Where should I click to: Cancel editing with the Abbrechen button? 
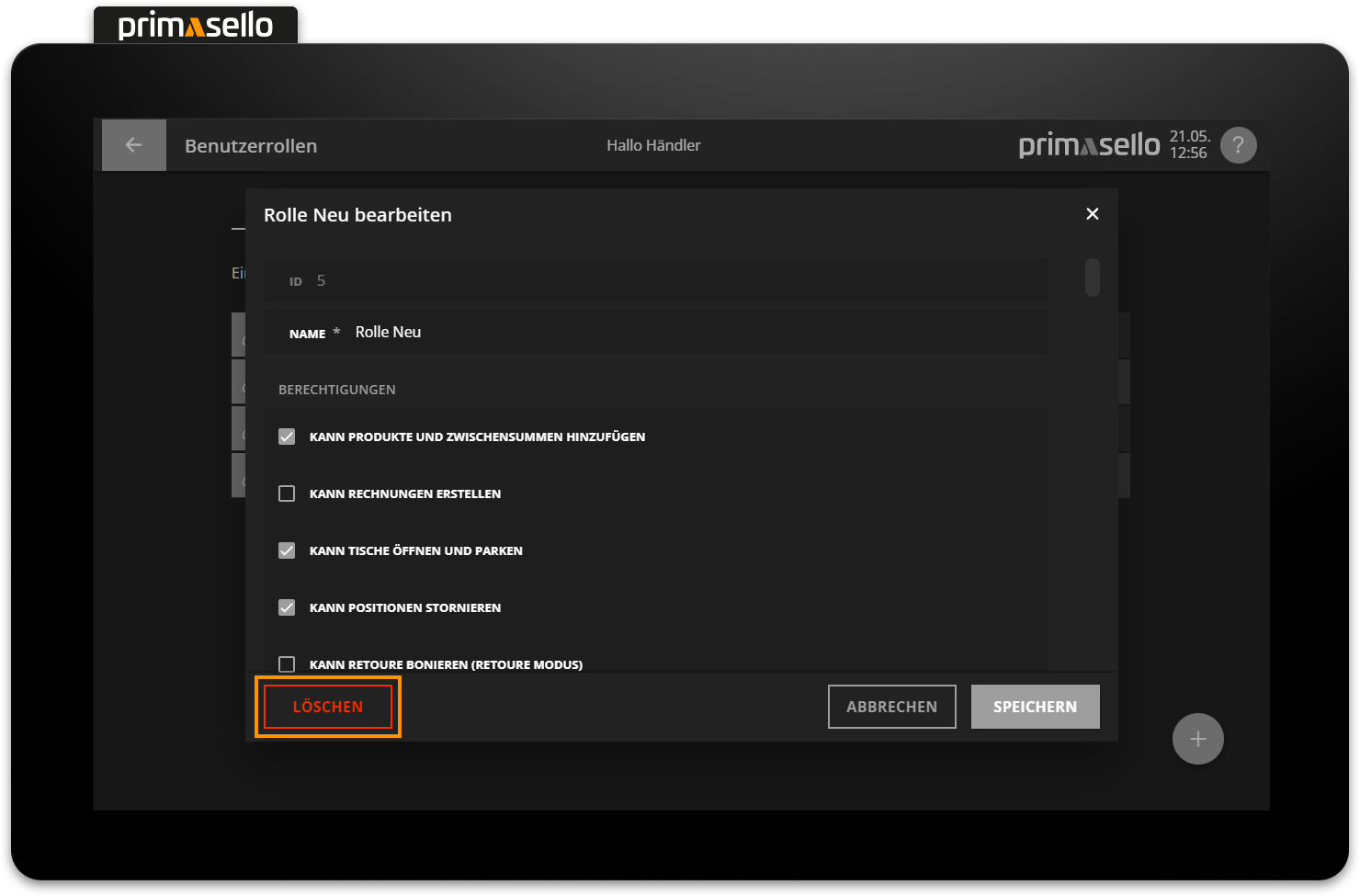coord(891,707)
